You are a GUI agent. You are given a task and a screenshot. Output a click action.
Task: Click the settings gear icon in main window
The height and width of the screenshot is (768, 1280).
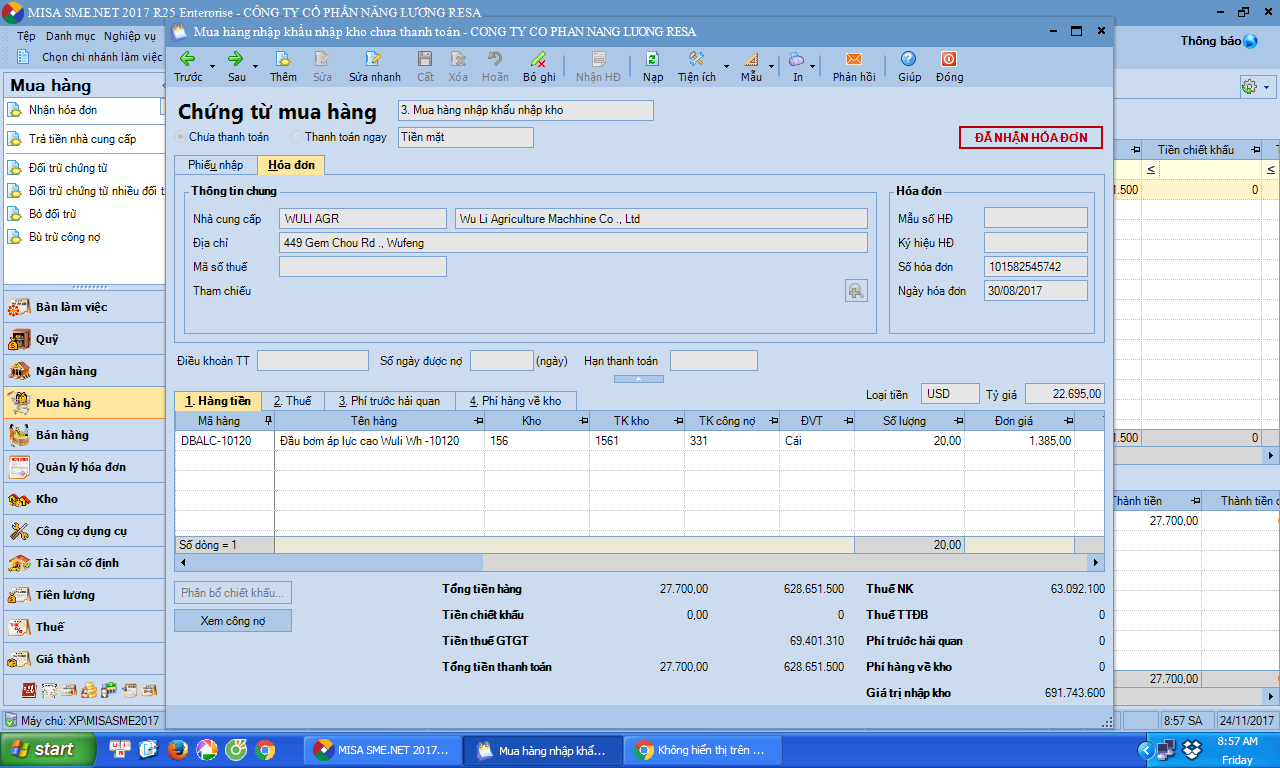coord(1249,87)
